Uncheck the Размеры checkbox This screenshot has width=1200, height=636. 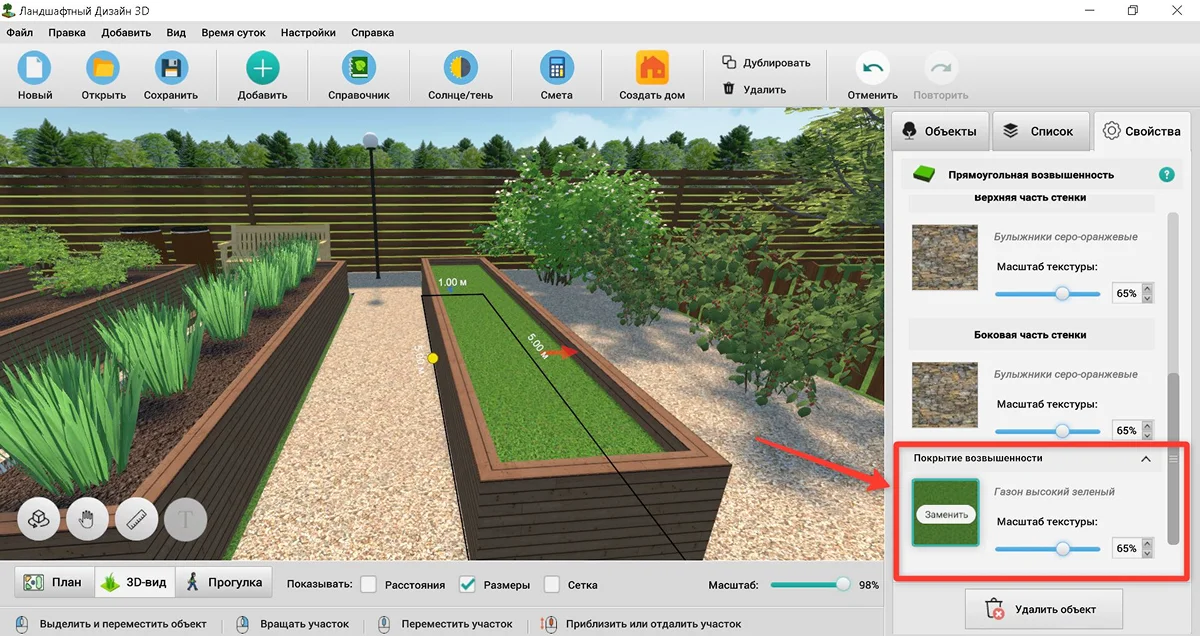pos(467,584)
